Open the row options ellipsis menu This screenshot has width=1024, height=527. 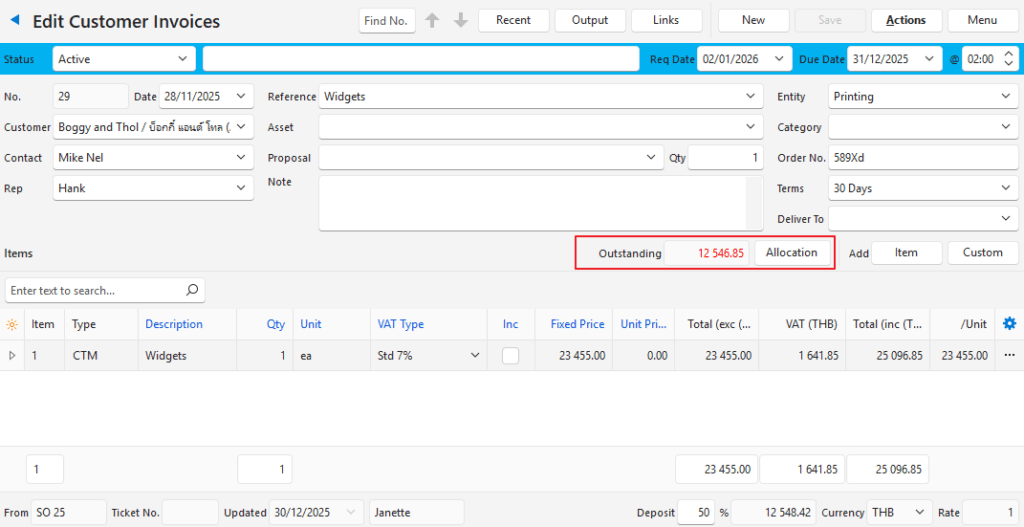1009,355
